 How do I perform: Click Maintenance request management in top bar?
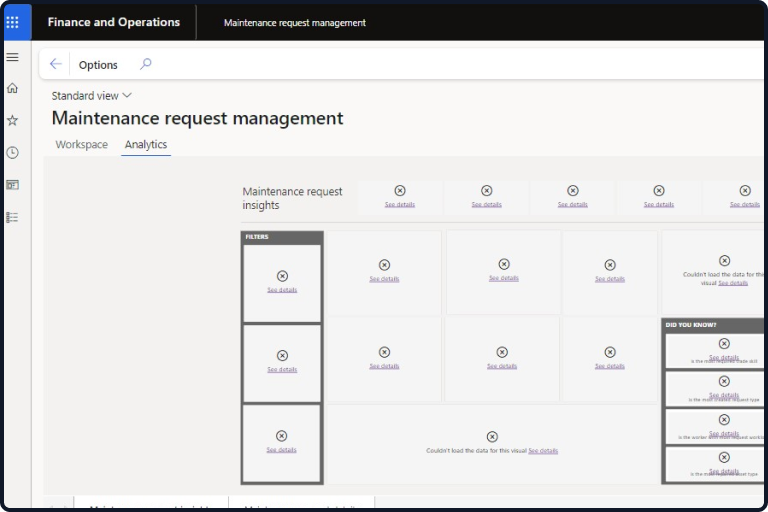coord(295,23)
